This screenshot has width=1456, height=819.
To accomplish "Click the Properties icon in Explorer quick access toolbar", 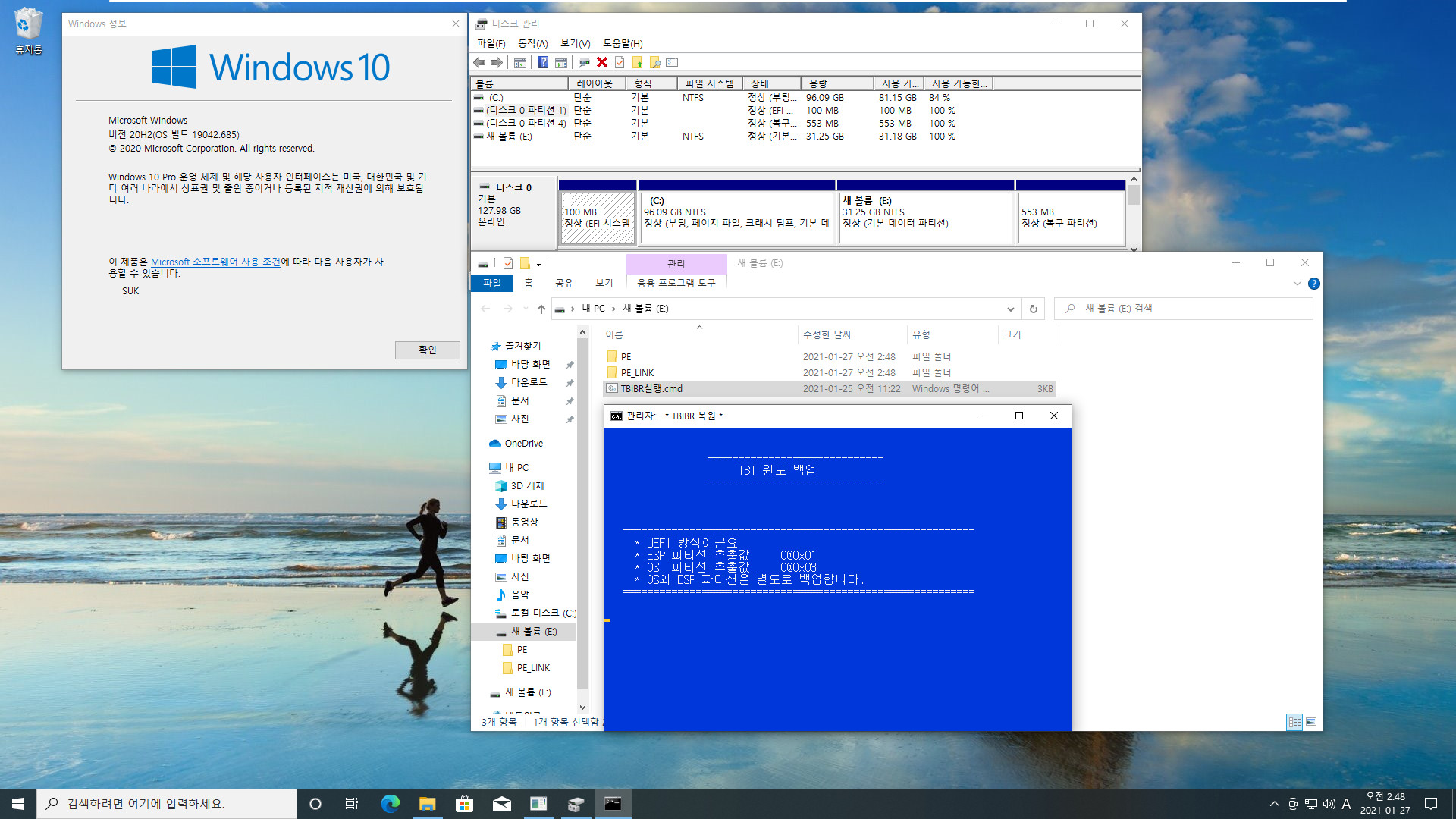I will [x=508, y=263].
